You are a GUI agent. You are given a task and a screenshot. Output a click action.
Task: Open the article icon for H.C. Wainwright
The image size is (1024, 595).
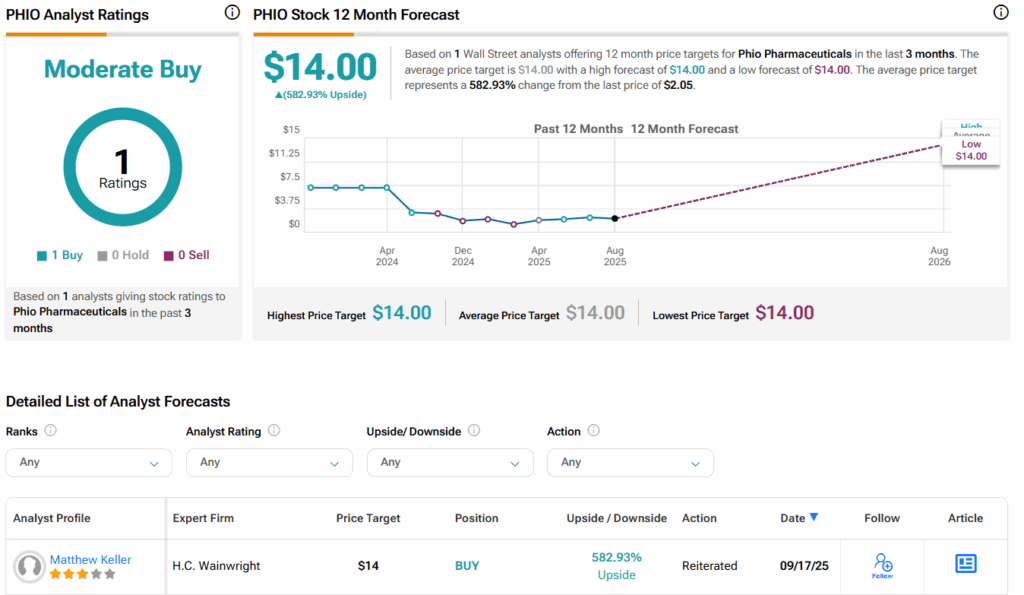[x=965, y=564]
